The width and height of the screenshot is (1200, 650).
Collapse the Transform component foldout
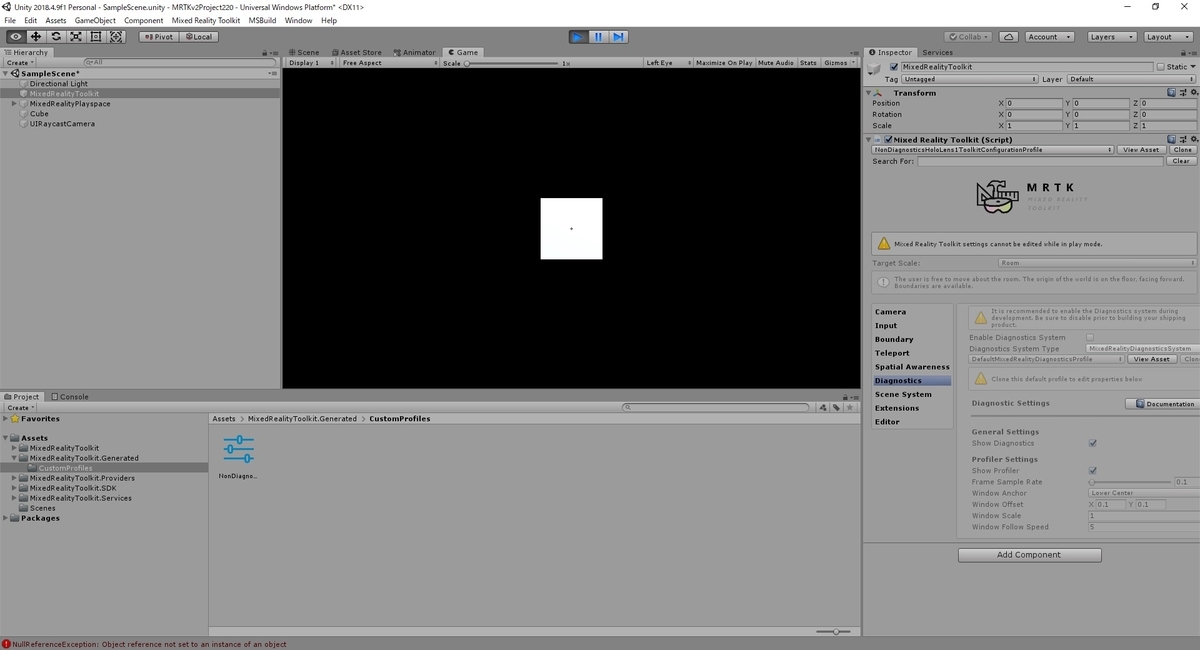[x=870, y=93]
